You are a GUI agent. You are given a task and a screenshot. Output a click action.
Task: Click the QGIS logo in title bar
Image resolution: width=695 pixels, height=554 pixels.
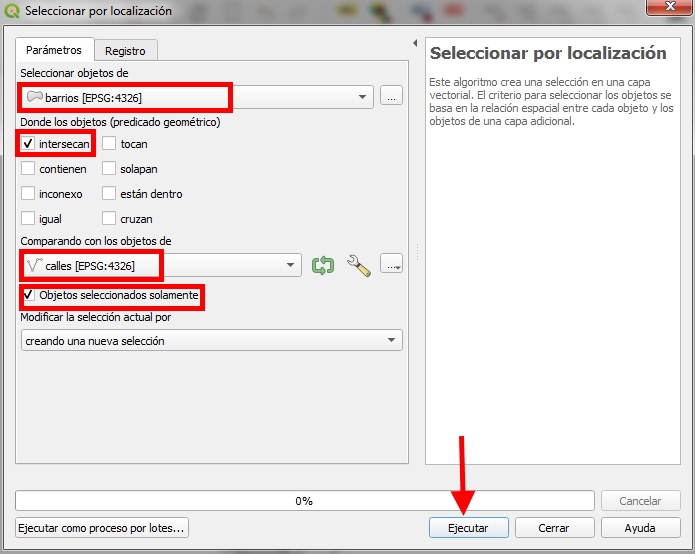(x=12, y=11)
